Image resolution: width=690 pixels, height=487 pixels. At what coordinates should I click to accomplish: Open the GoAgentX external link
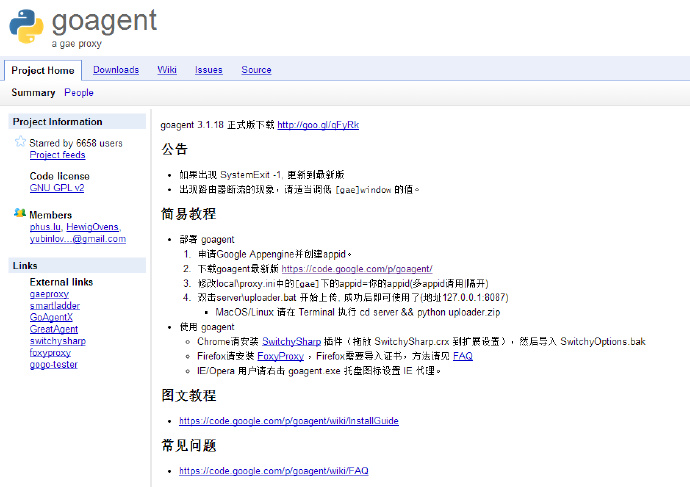(51, 317)
